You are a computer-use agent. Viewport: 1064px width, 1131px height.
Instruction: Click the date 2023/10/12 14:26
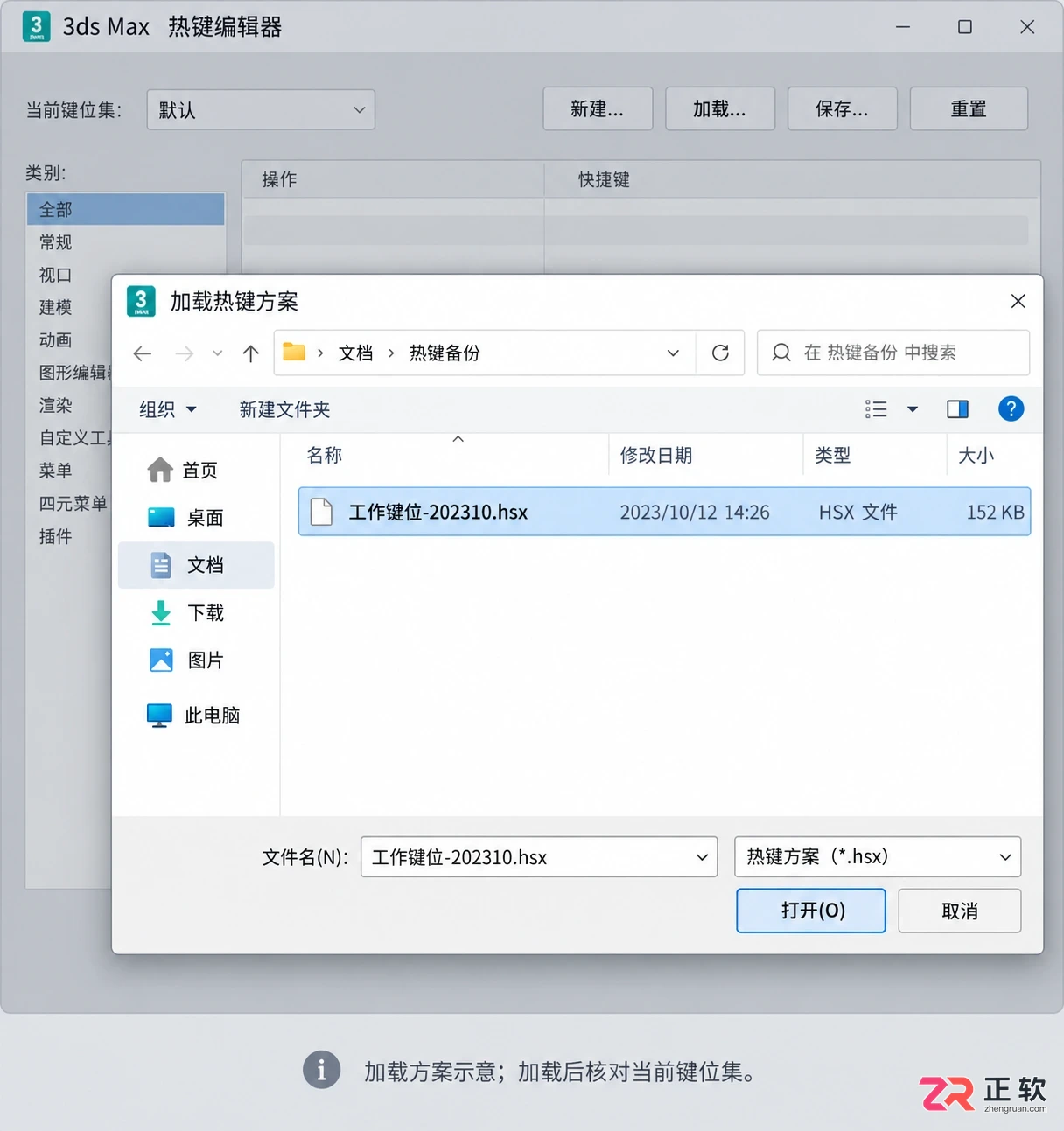point(695,513)
